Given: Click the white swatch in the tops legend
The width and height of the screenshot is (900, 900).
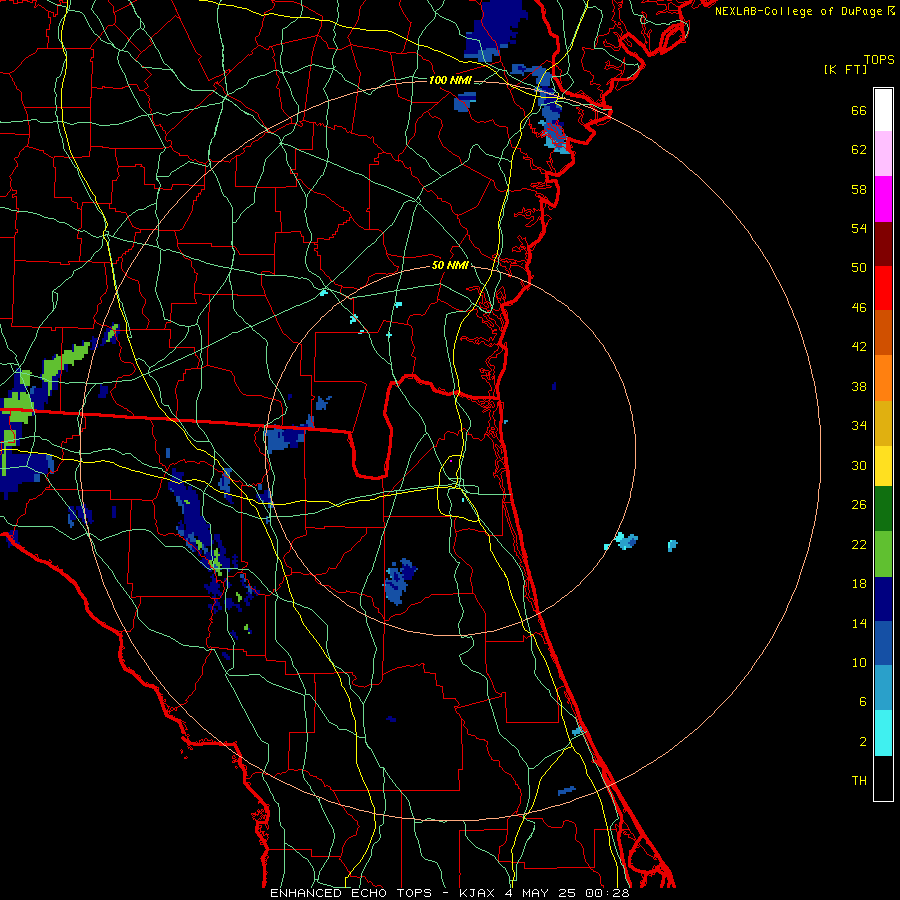Looking at the screenshot, I should [x=883, y=110].
